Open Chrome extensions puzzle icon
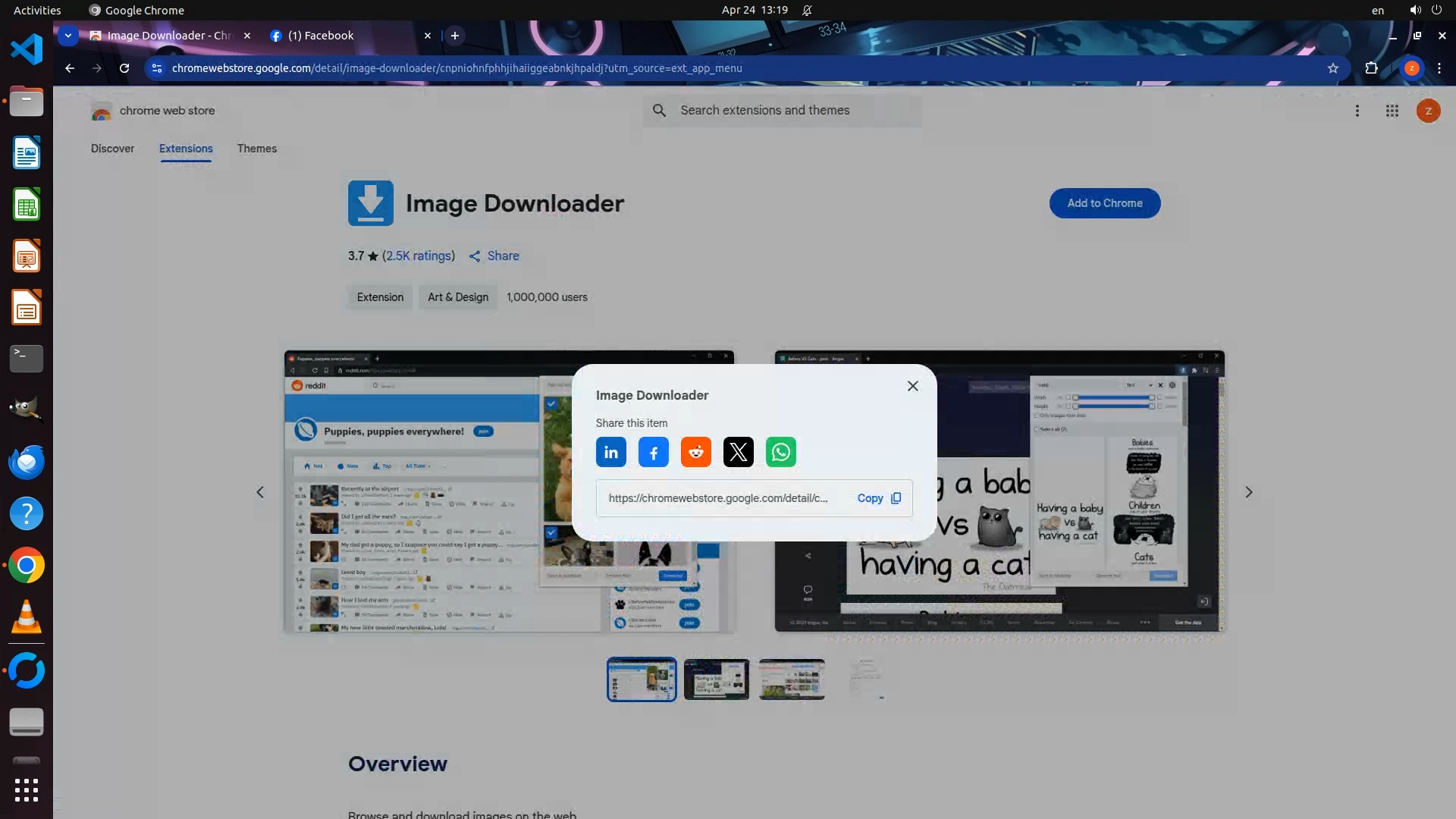This screenshot has width=1456, height=819. pos(1371,68)
